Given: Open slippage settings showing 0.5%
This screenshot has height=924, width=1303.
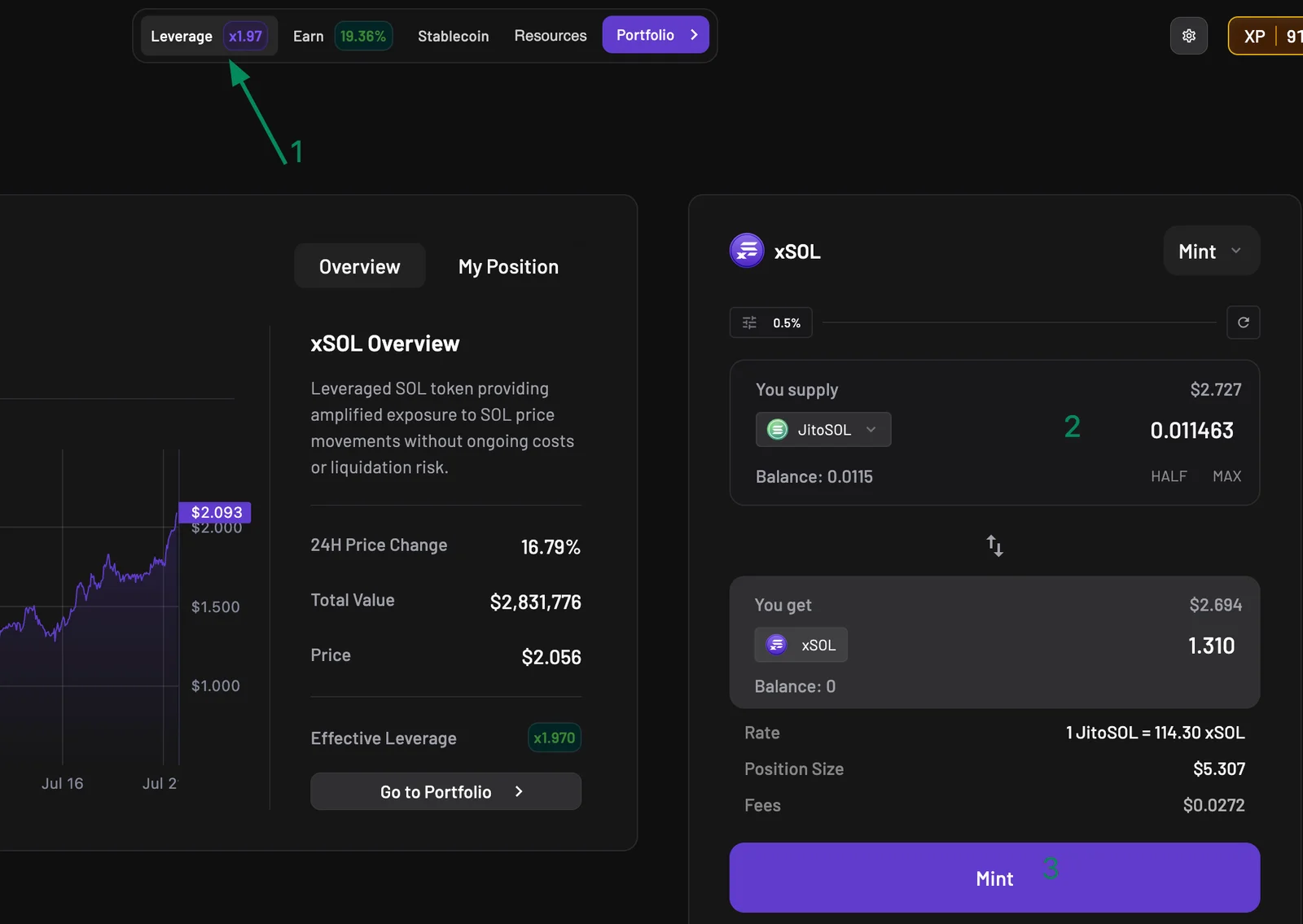Looking at the screenshot, I should [770, 323].
